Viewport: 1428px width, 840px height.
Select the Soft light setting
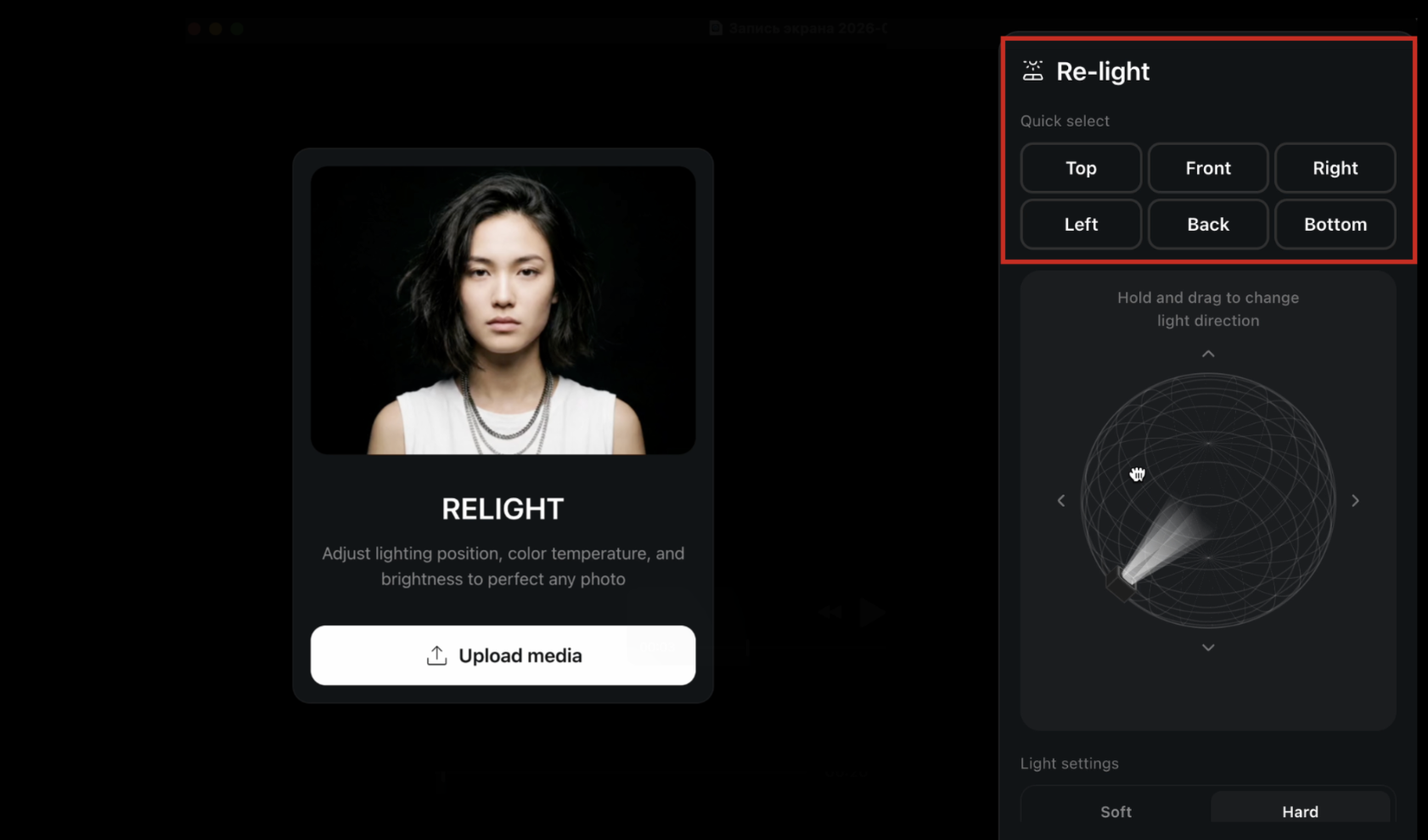1115,811
